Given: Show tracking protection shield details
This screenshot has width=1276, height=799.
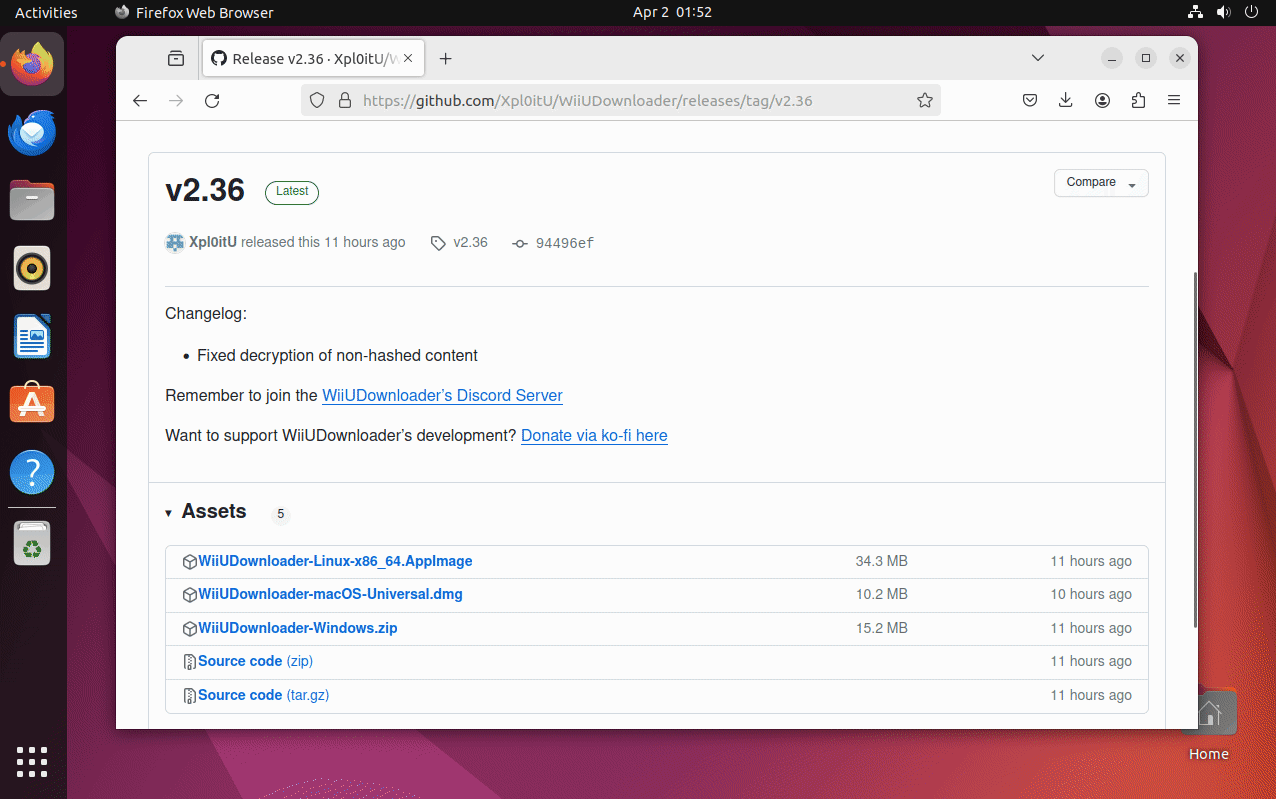Looking at the screenshot, I should tap(317, 100).
